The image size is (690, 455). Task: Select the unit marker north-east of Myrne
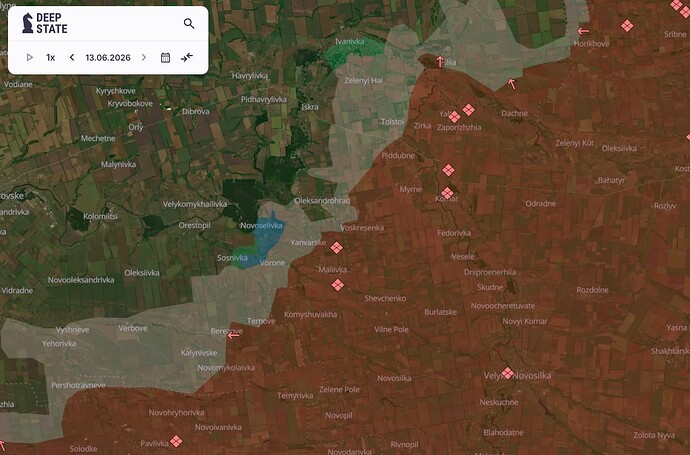(448, 170)
